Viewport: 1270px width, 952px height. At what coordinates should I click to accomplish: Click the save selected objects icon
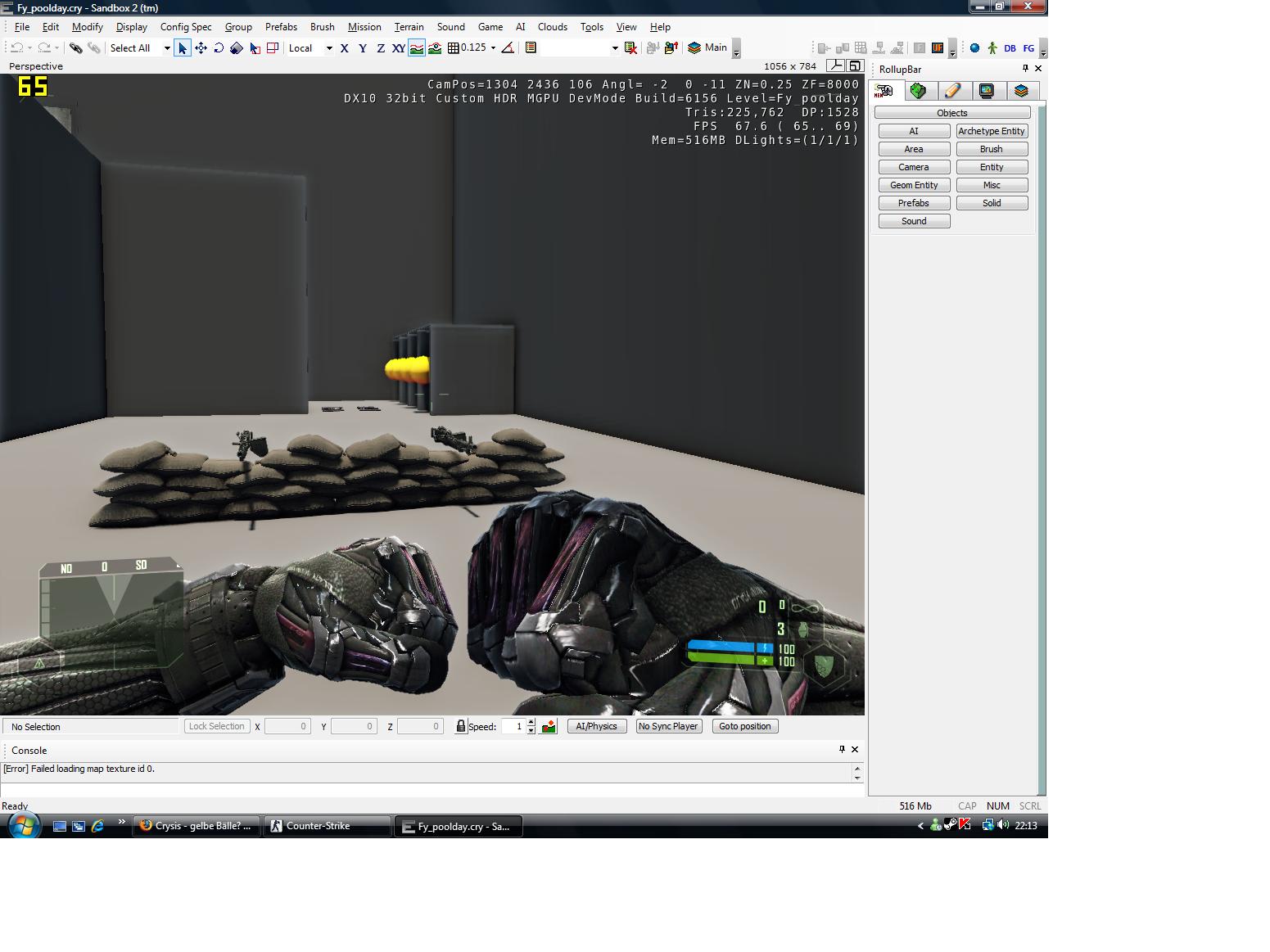[653, 48]
